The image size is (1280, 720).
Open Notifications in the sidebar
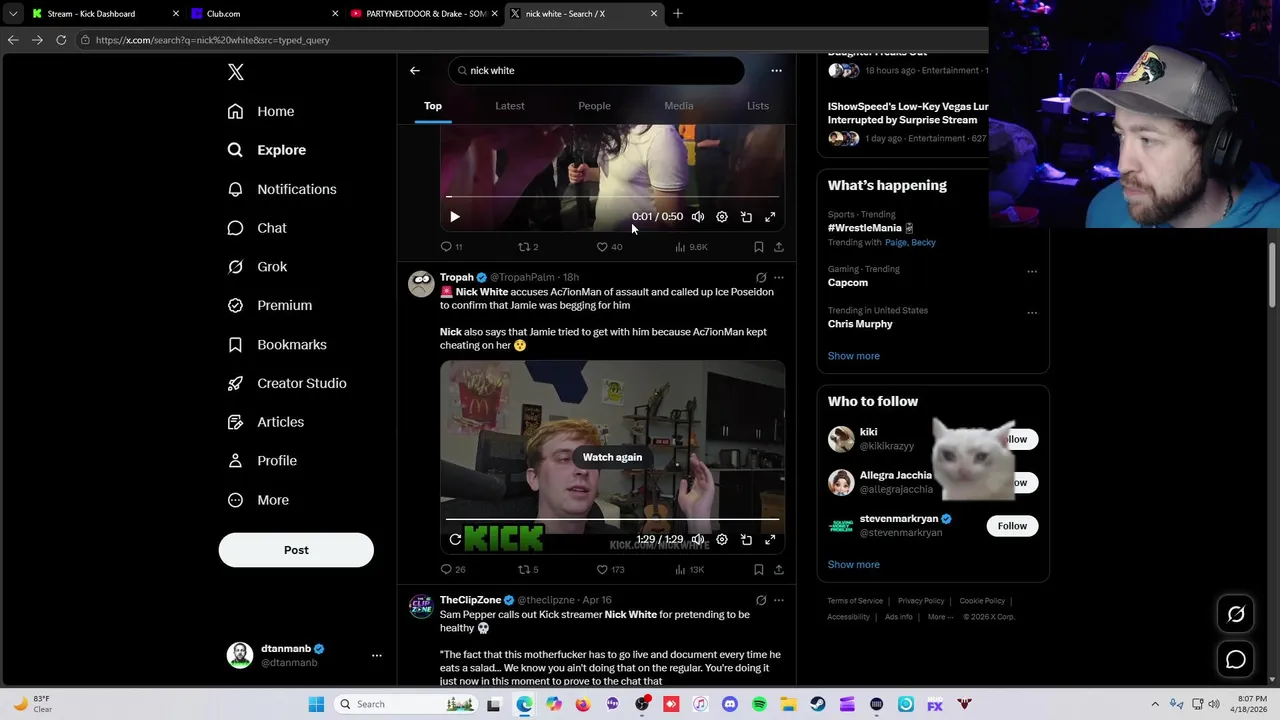click(282, 189)
